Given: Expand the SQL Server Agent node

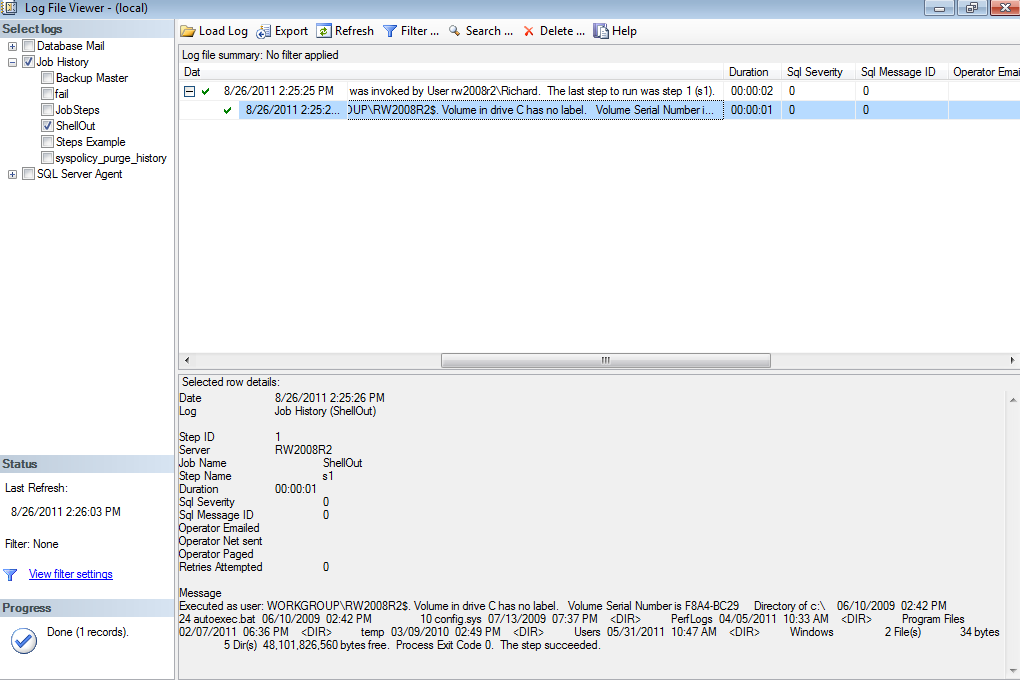Looking at the screenshot, I should [x=12, y=174].
